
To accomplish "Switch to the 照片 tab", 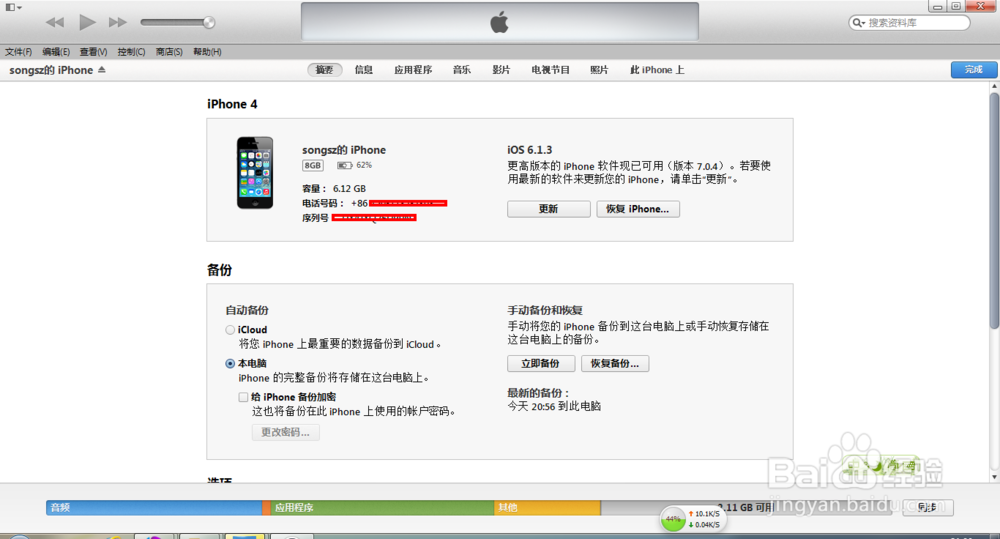I will pos(599,70).
